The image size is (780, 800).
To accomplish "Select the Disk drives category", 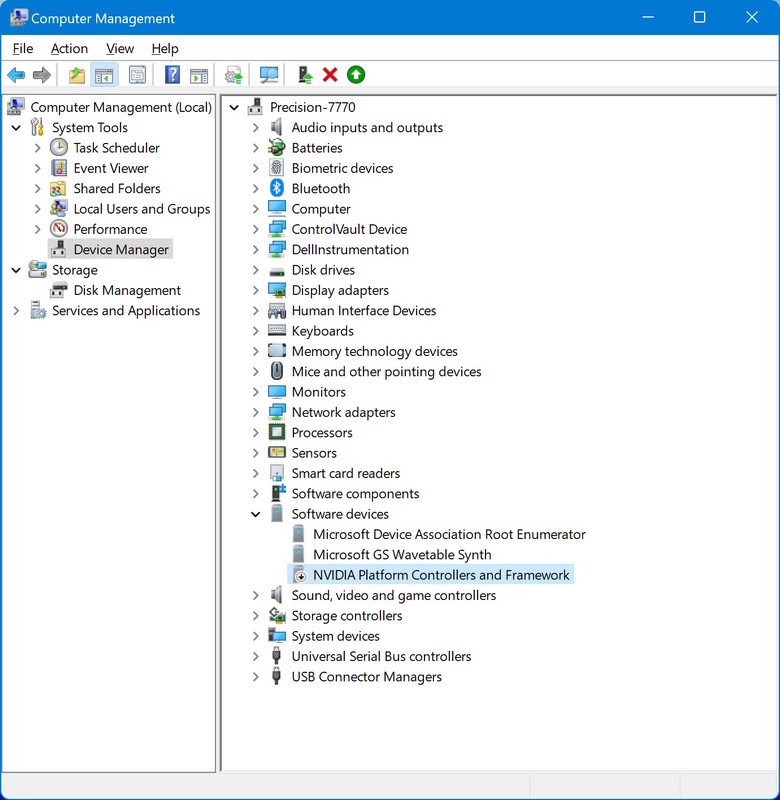I will [x=323, y=270].
